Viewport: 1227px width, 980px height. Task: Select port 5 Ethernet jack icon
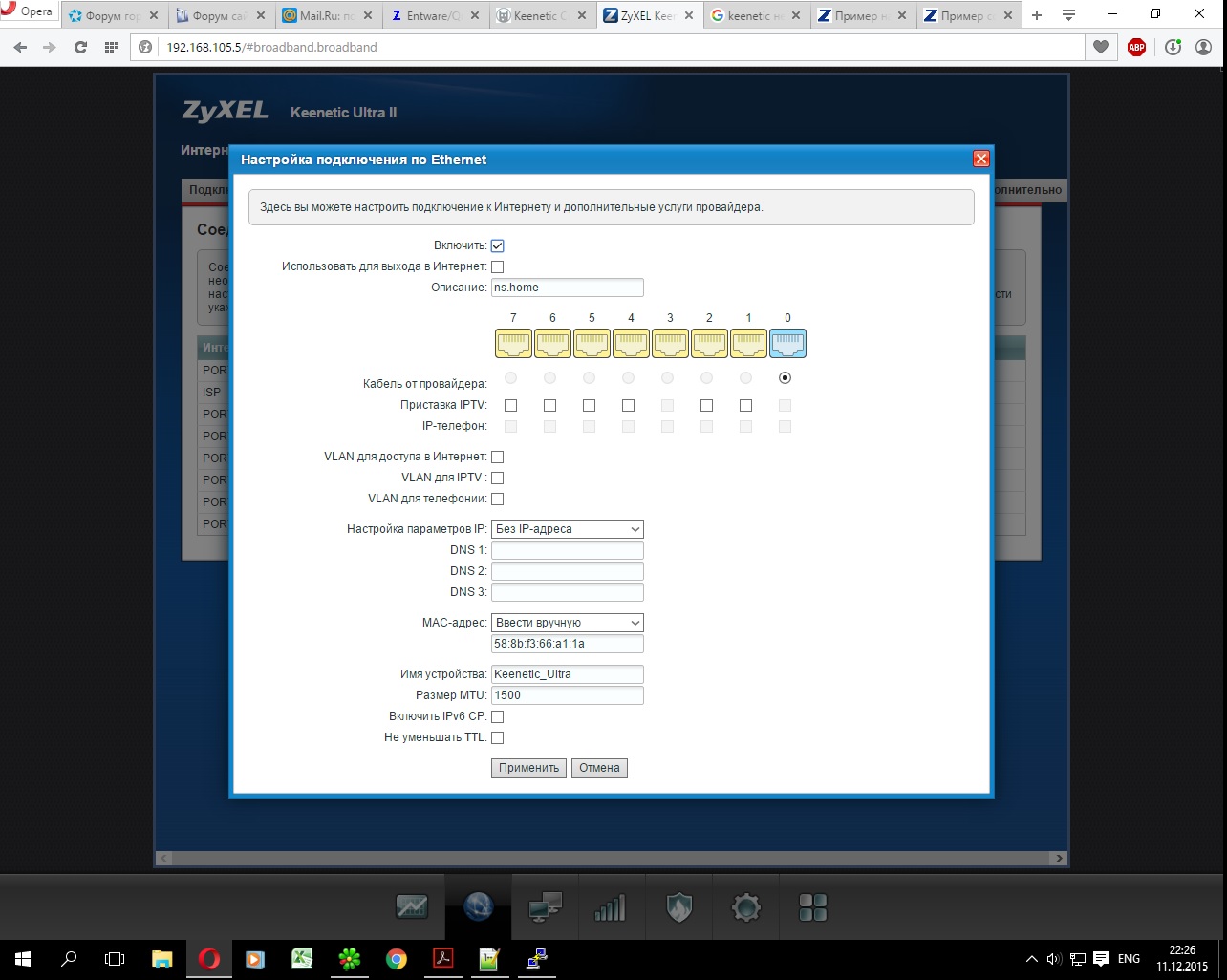[592, 343]
